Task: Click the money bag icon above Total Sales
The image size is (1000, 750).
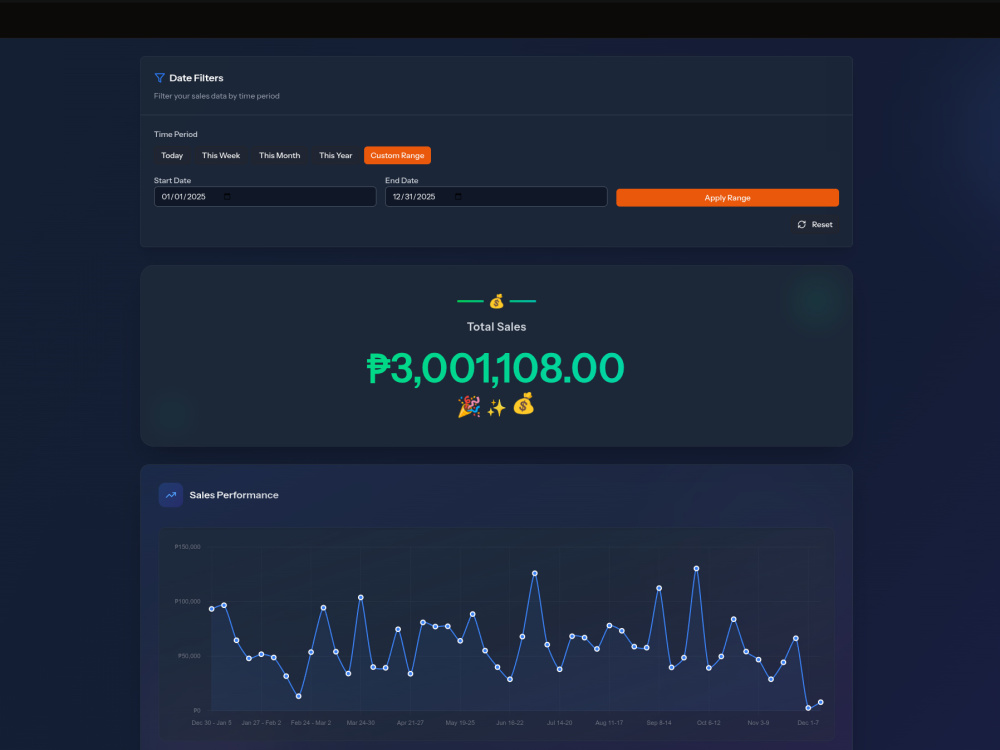Action: (x=496, y=301)
